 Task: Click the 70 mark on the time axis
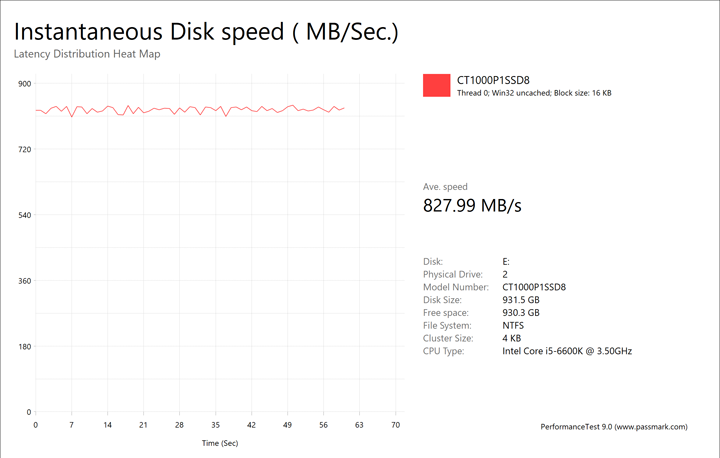[395, 424]
